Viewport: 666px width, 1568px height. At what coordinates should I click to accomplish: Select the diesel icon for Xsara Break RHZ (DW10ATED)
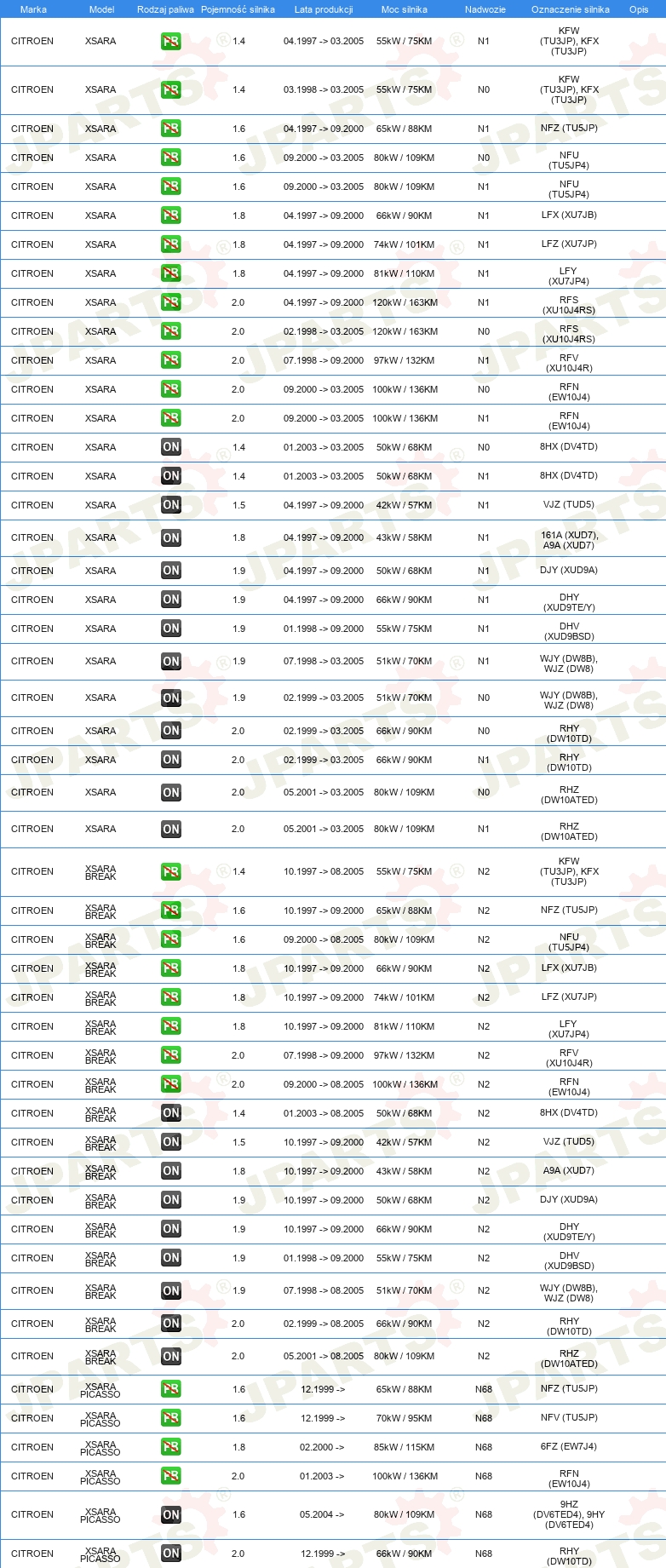pos(171,1356)
